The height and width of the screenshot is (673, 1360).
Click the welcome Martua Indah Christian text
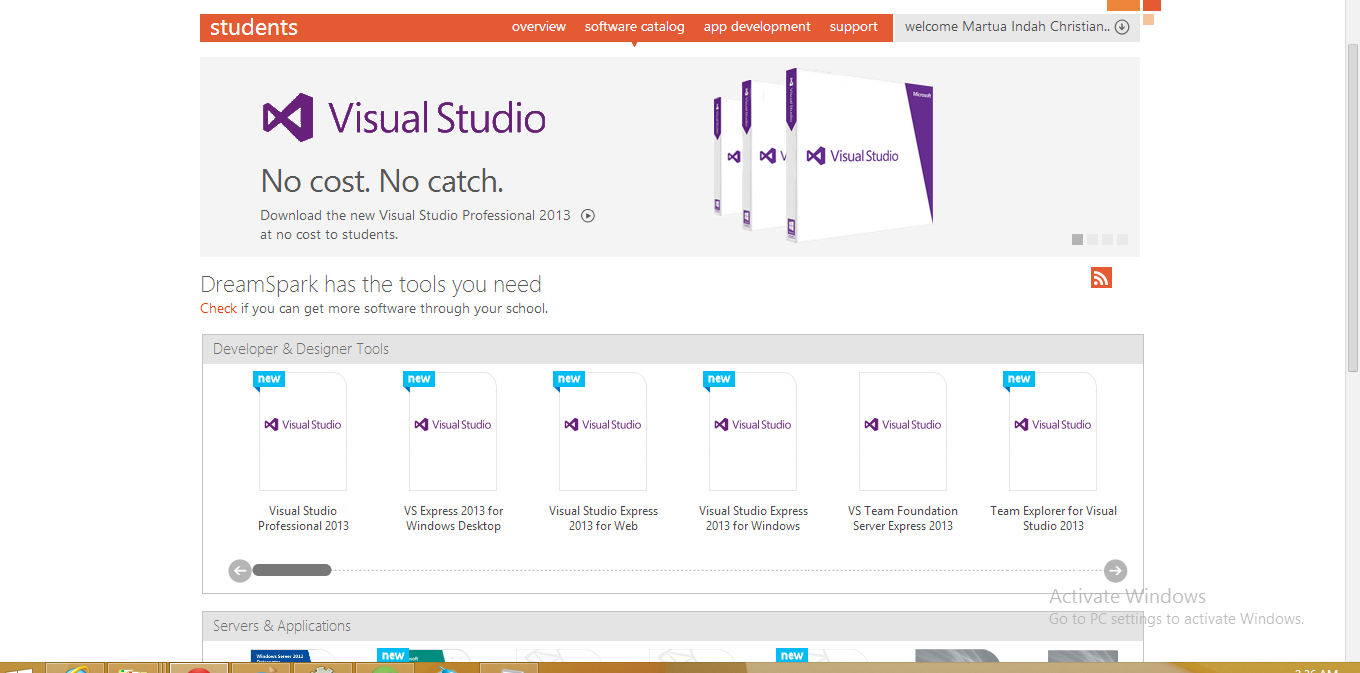point(1007,27)
